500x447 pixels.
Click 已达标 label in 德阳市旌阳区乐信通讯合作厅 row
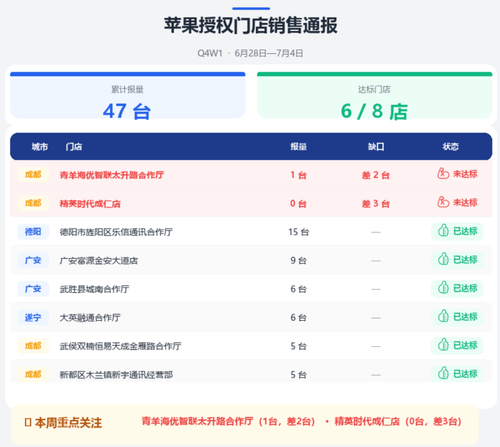coord(465,231)
